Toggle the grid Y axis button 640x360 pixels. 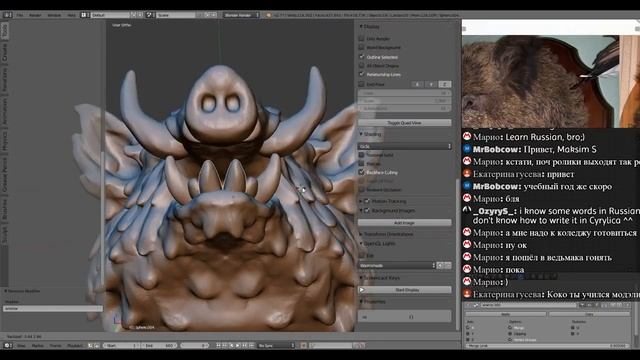point(431,84)
